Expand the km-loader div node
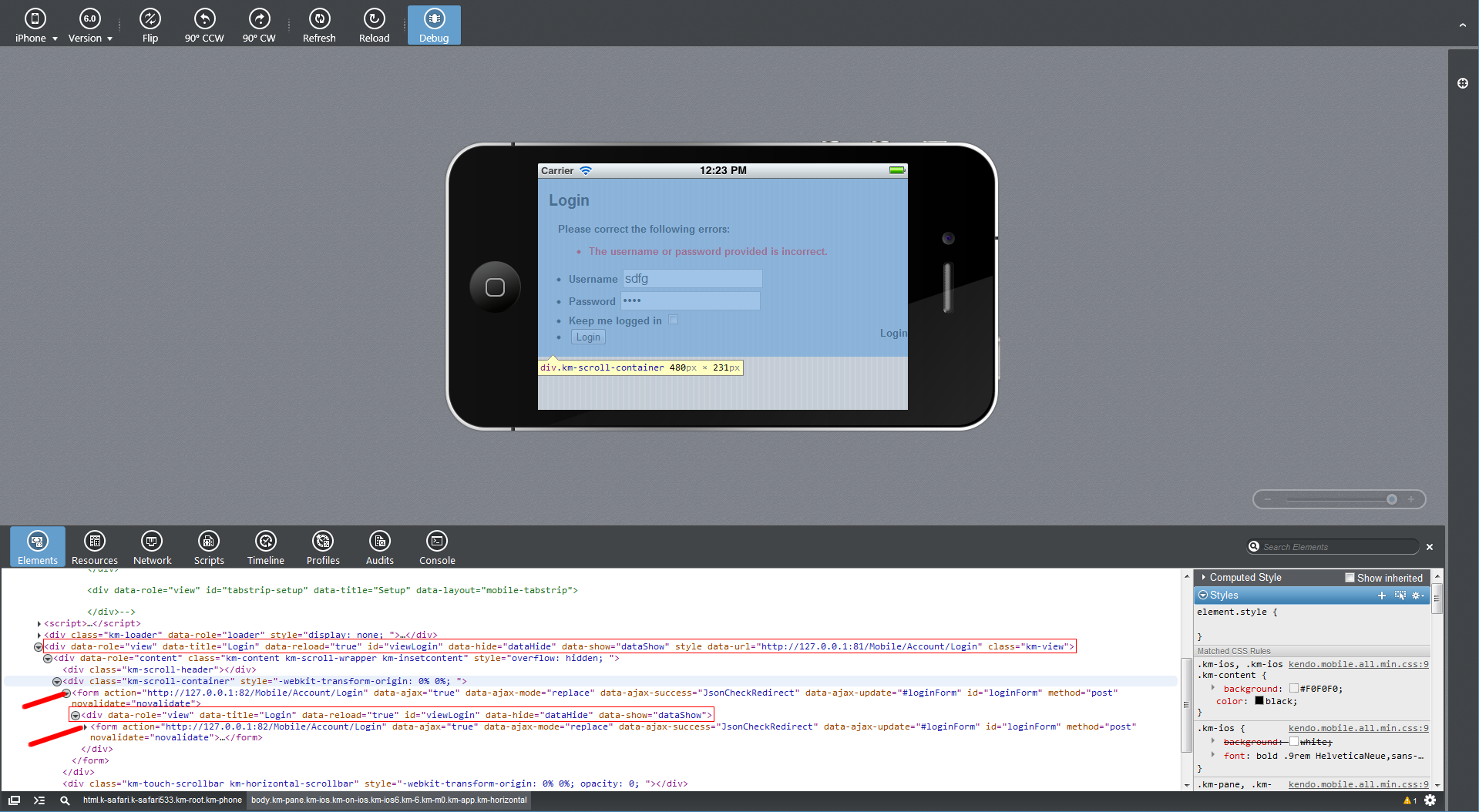This screenshot has height=812, width=1479. [39, 636]
